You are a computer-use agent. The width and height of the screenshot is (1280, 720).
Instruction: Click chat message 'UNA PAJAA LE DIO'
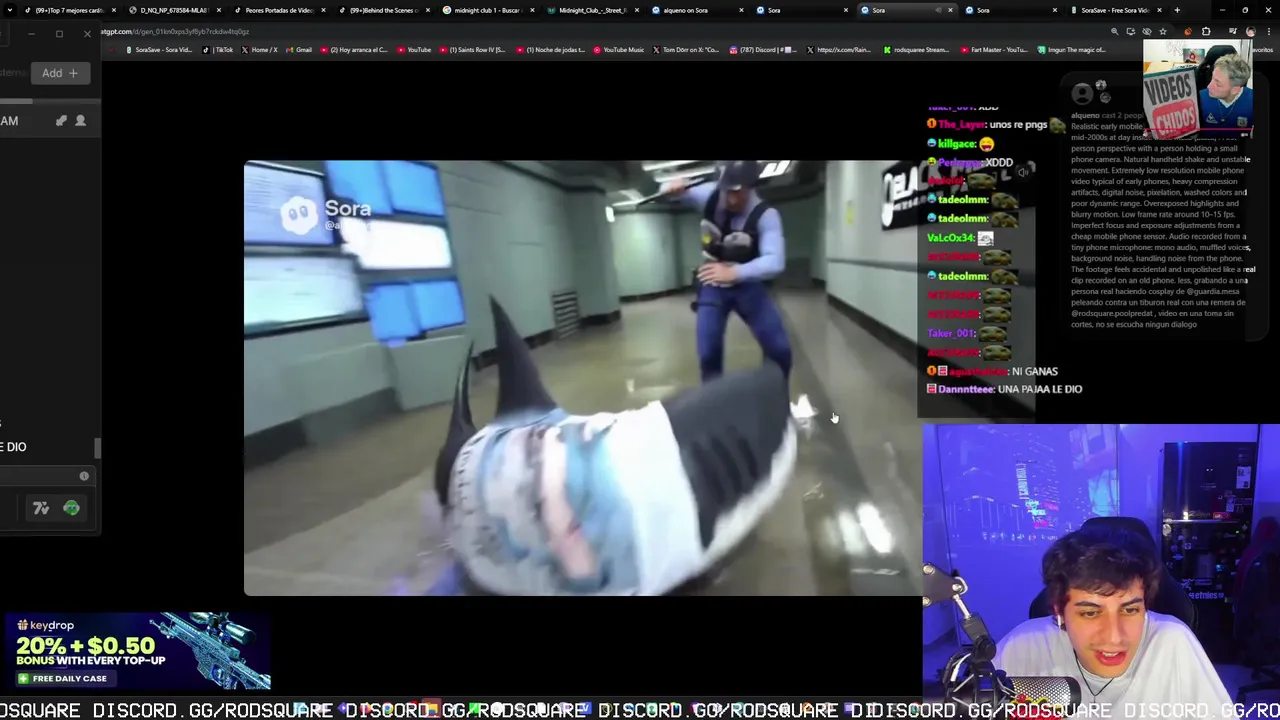(x=1040, y=389)
